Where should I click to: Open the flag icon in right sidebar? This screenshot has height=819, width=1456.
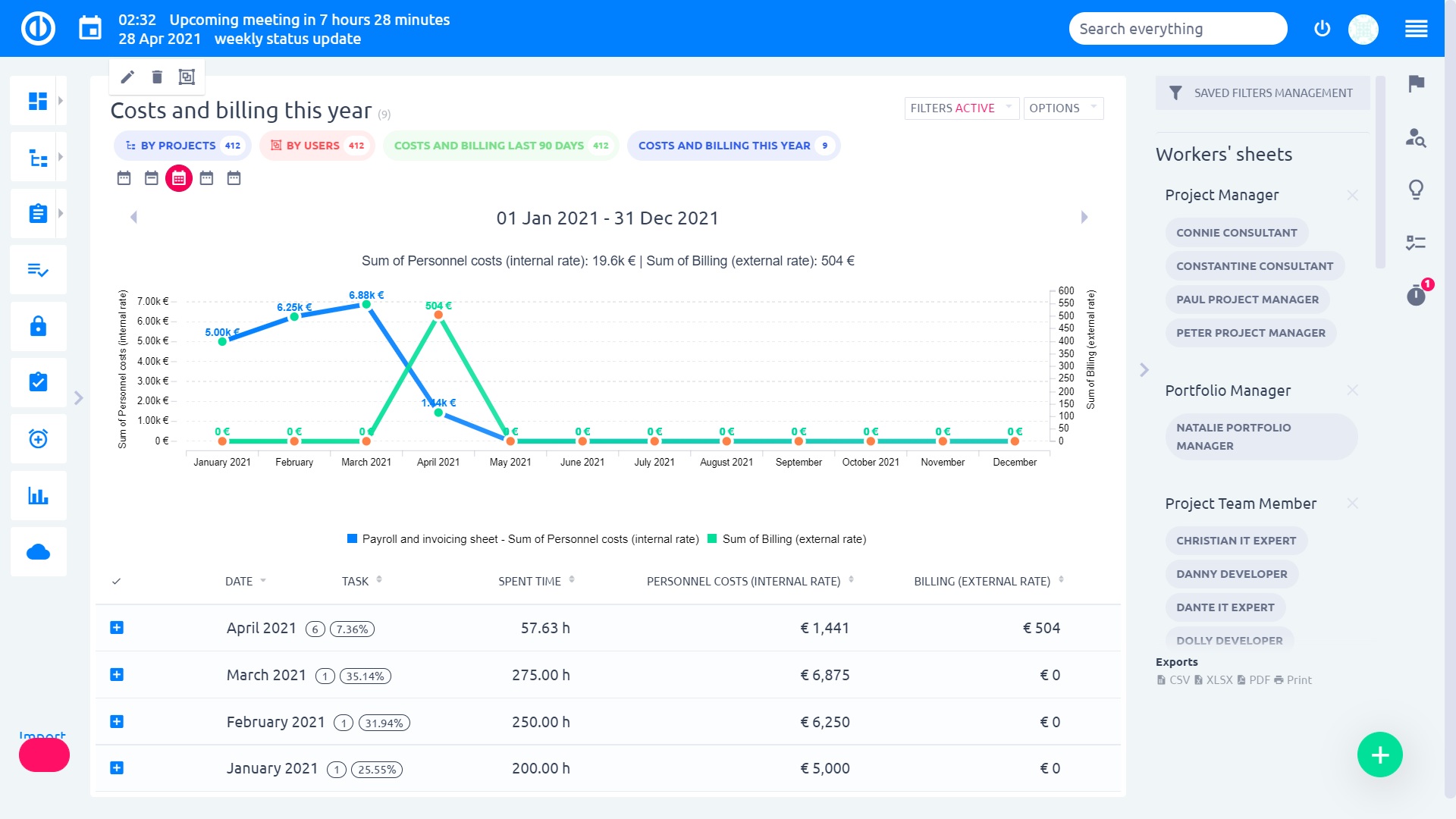click(x=1416, y=83)
